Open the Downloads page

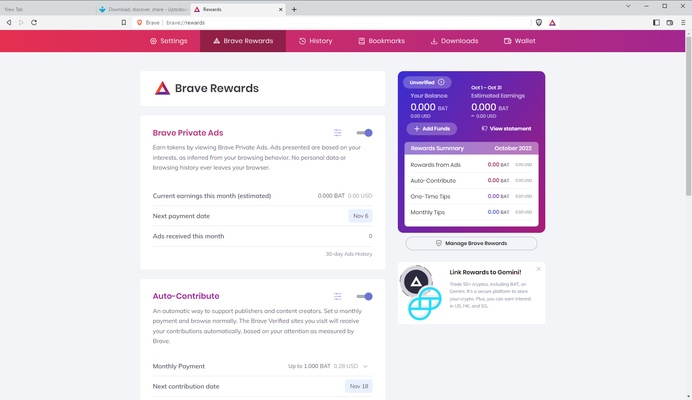tap(454, 41)
